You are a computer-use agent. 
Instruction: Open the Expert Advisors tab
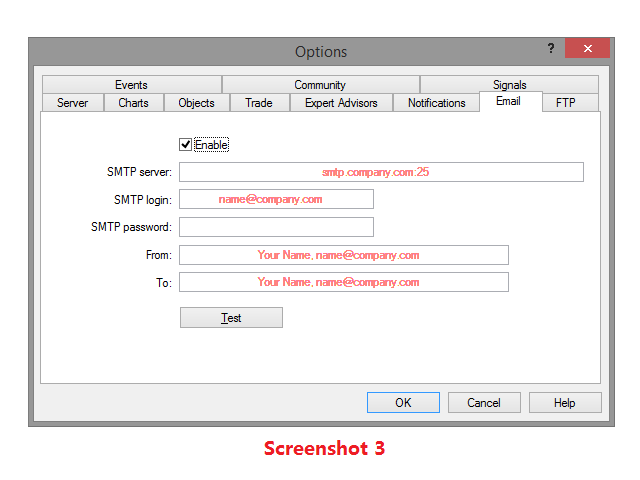point(341,103)
